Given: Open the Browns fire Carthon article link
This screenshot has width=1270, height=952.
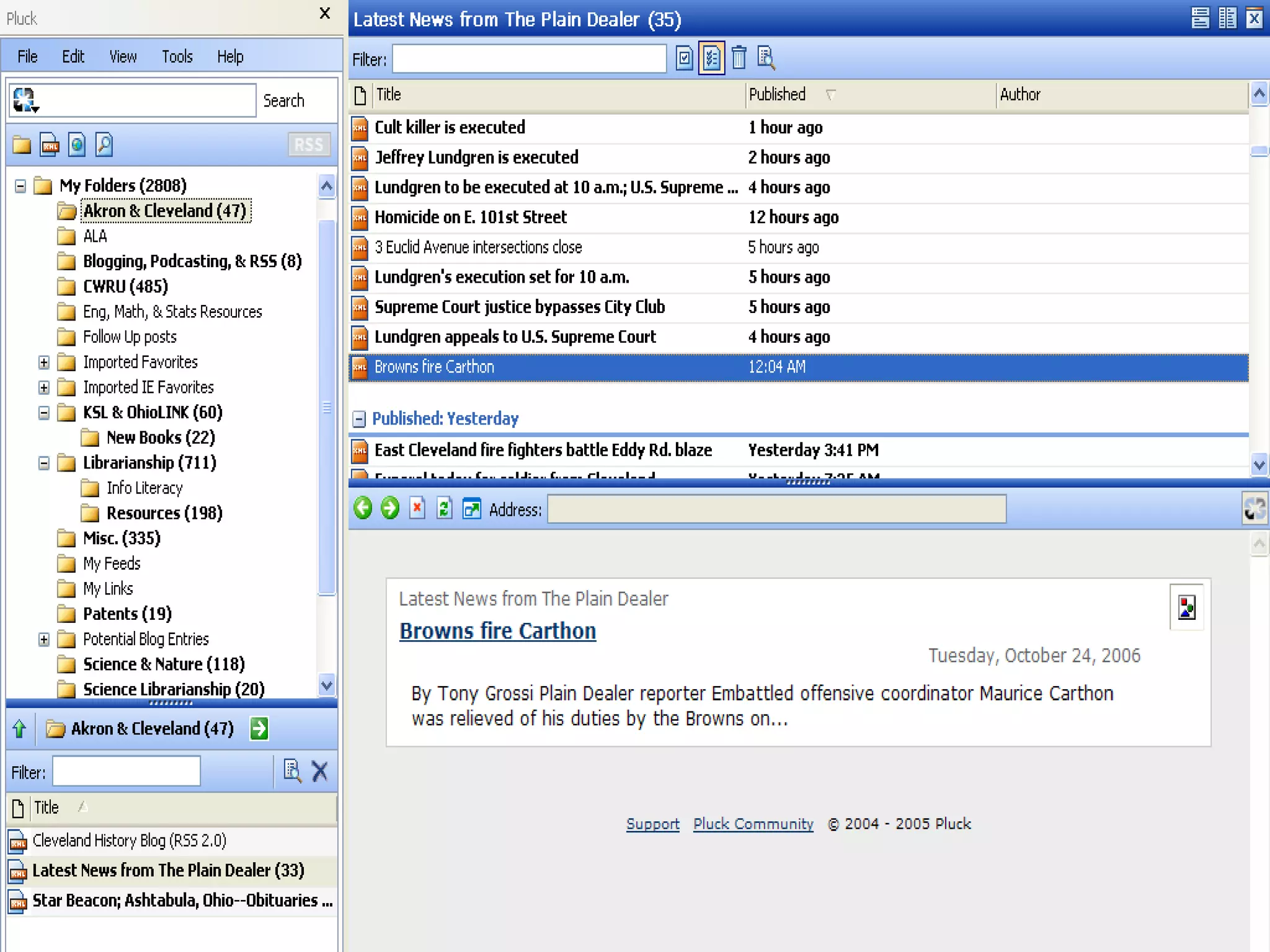Looking at the screenshot, I should coord(497,630).
